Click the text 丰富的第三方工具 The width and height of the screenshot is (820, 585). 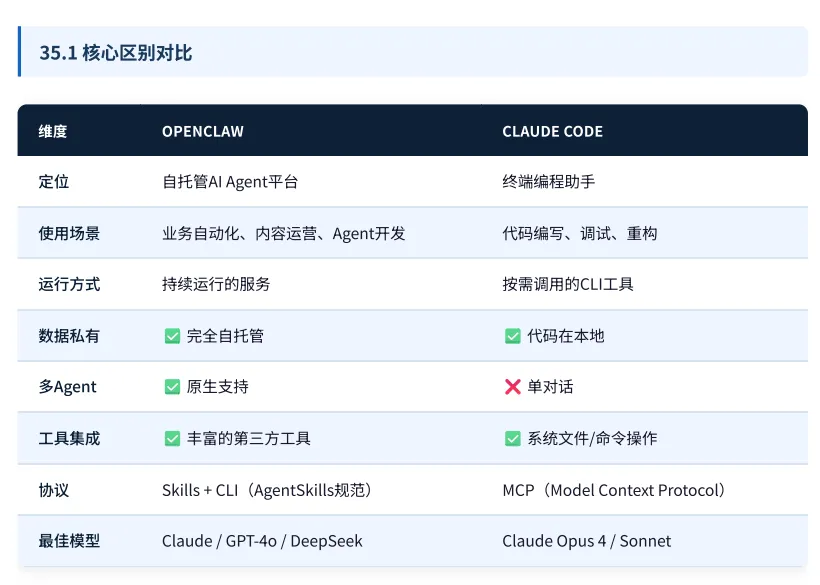click(x=248, y=438)
